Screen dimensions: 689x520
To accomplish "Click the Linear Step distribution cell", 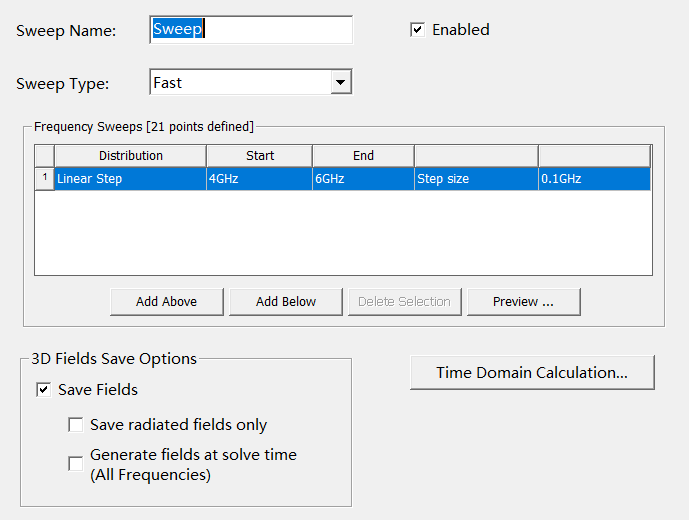I will pos(131,178).
